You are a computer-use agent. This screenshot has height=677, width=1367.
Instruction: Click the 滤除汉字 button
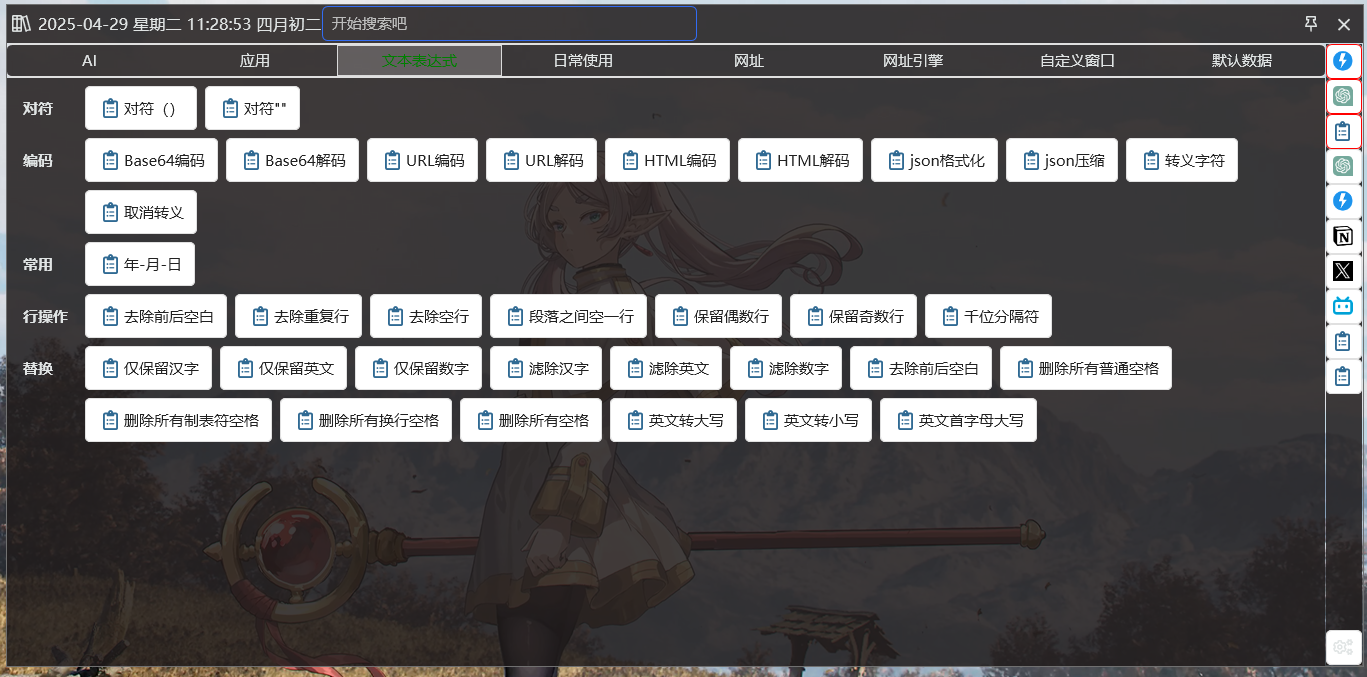pyautogui.click(x=546, y=368)
